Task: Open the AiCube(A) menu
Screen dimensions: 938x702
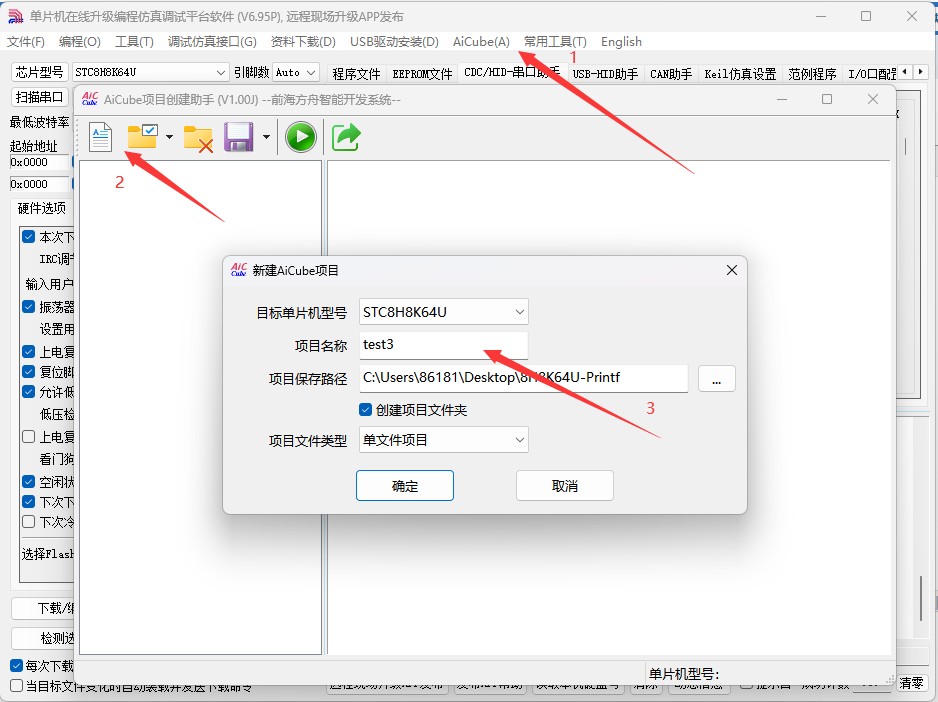Action: 481,42
